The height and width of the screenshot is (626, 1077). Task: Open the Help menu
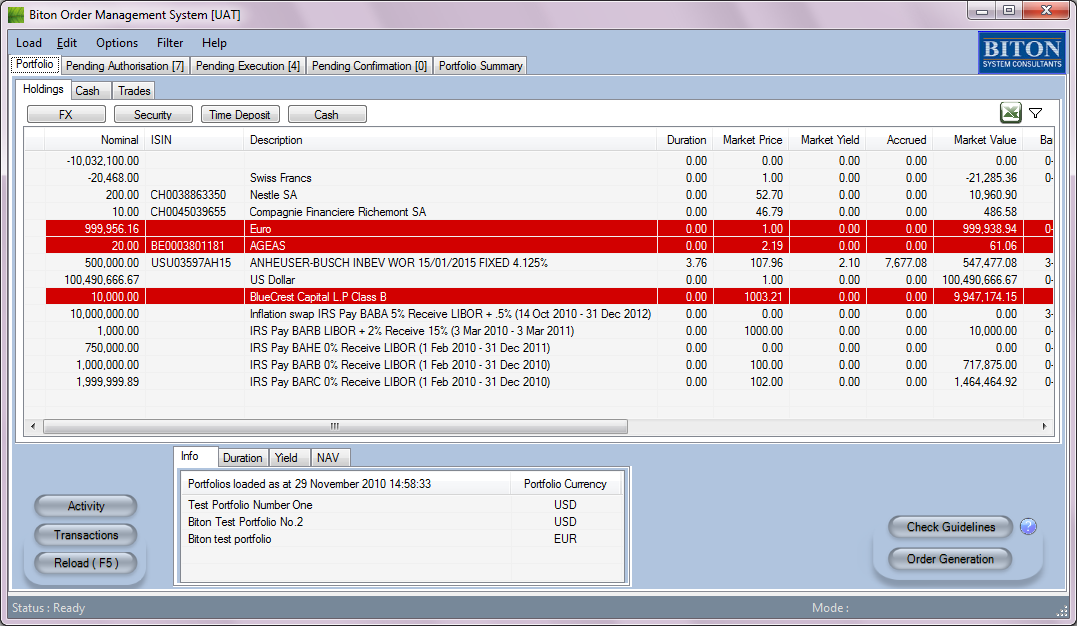(214, 43)
